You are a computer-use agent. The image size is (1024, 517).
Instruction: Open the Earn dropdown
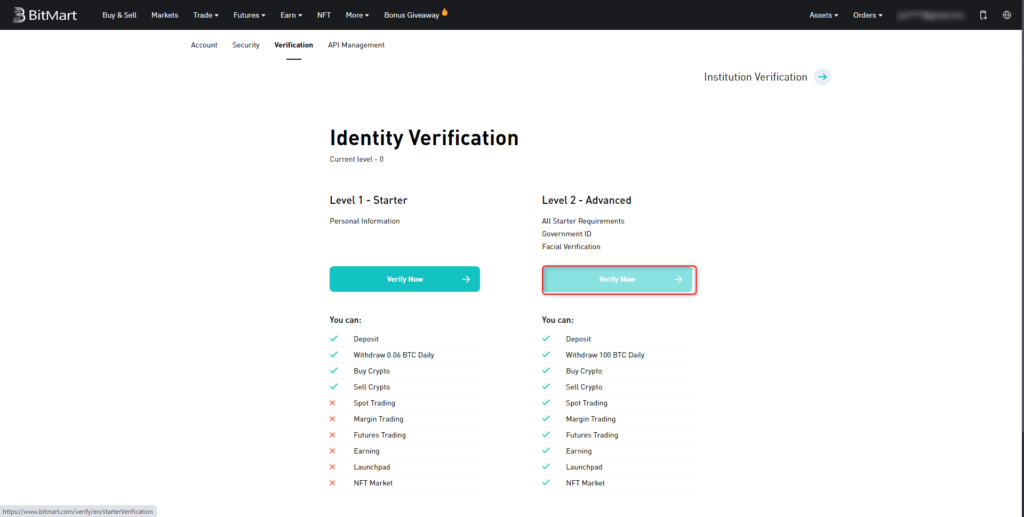(x=292, y=15)
